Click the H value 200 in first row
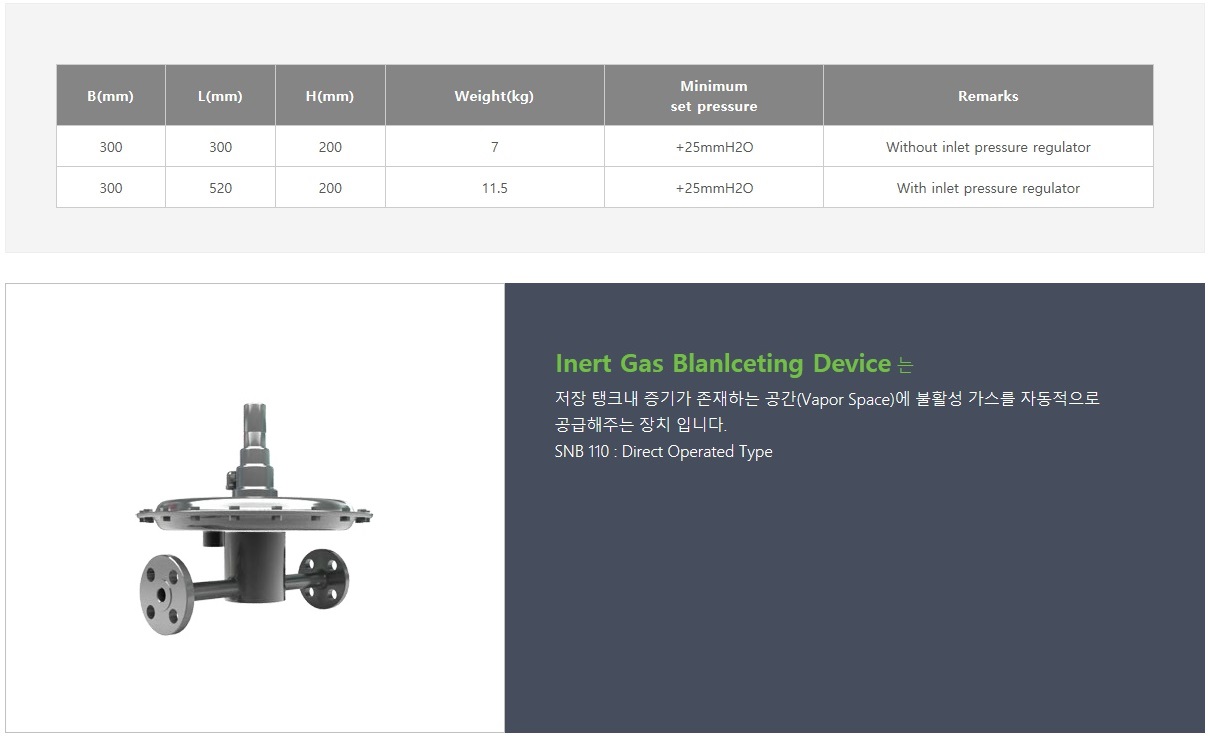The height and width of the screenshot is (749, 1210). [330, 147]
